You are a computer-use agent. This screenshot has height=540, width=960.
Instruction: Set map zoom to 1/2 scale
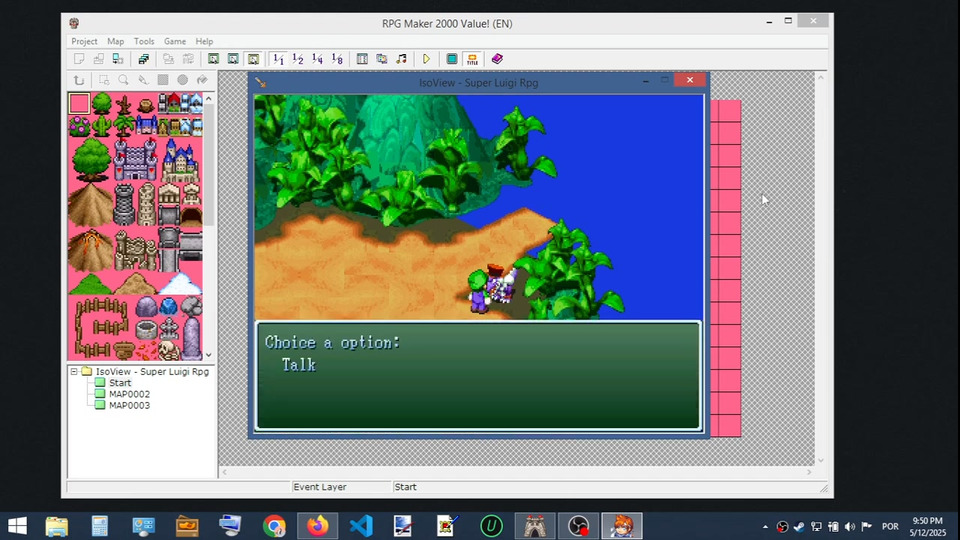298,59
